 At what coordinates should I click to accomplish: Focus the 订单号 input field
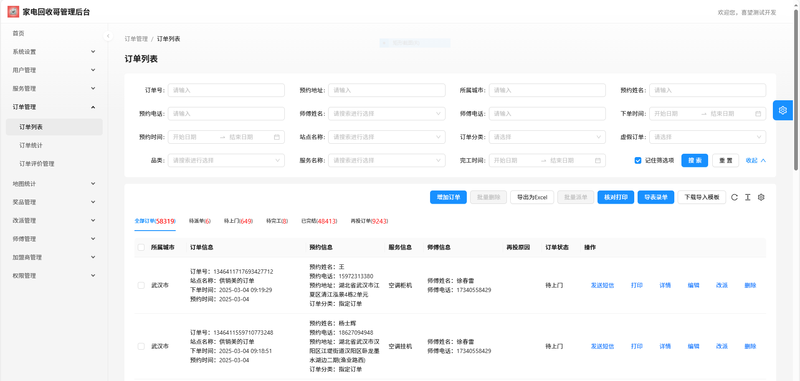coord(226,90)
